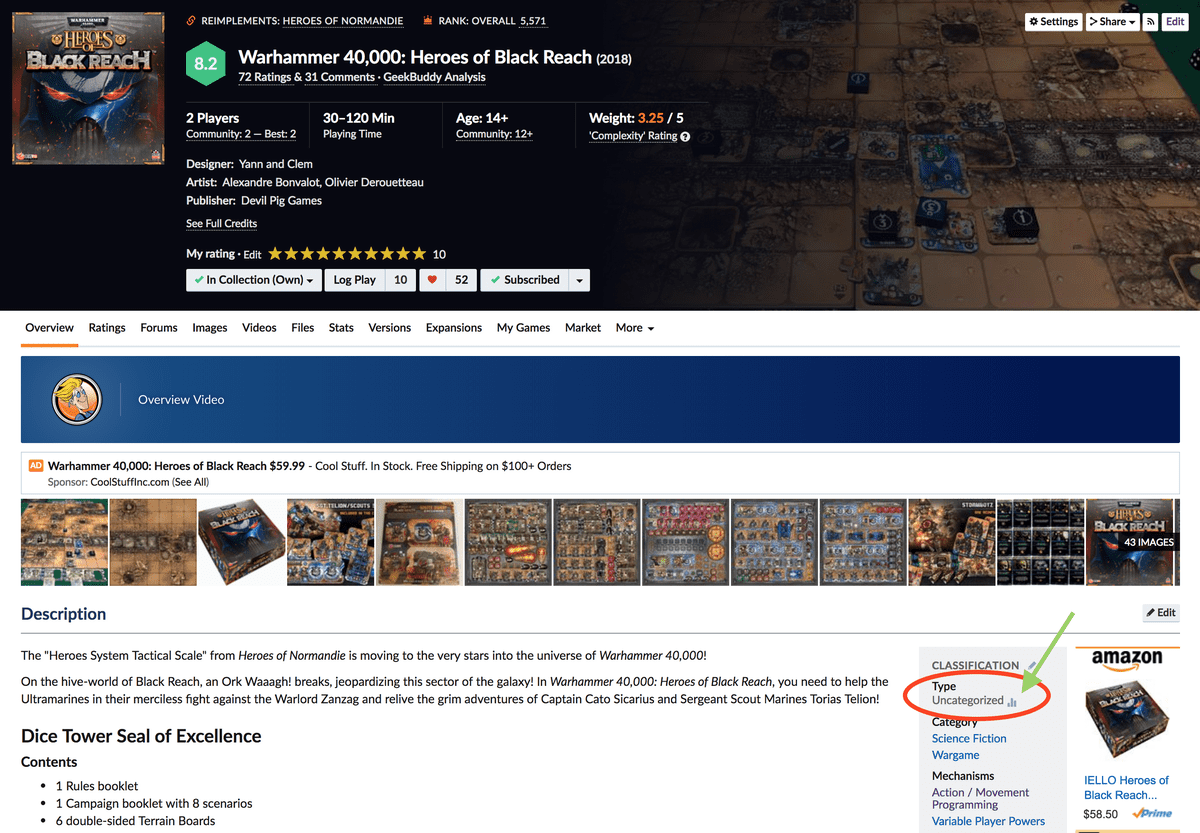Image resolution: width=1200 pixels, height=833 pixels.
Task: Select the Overview tab
Action: pyautogui.click(x=50, y=328)
